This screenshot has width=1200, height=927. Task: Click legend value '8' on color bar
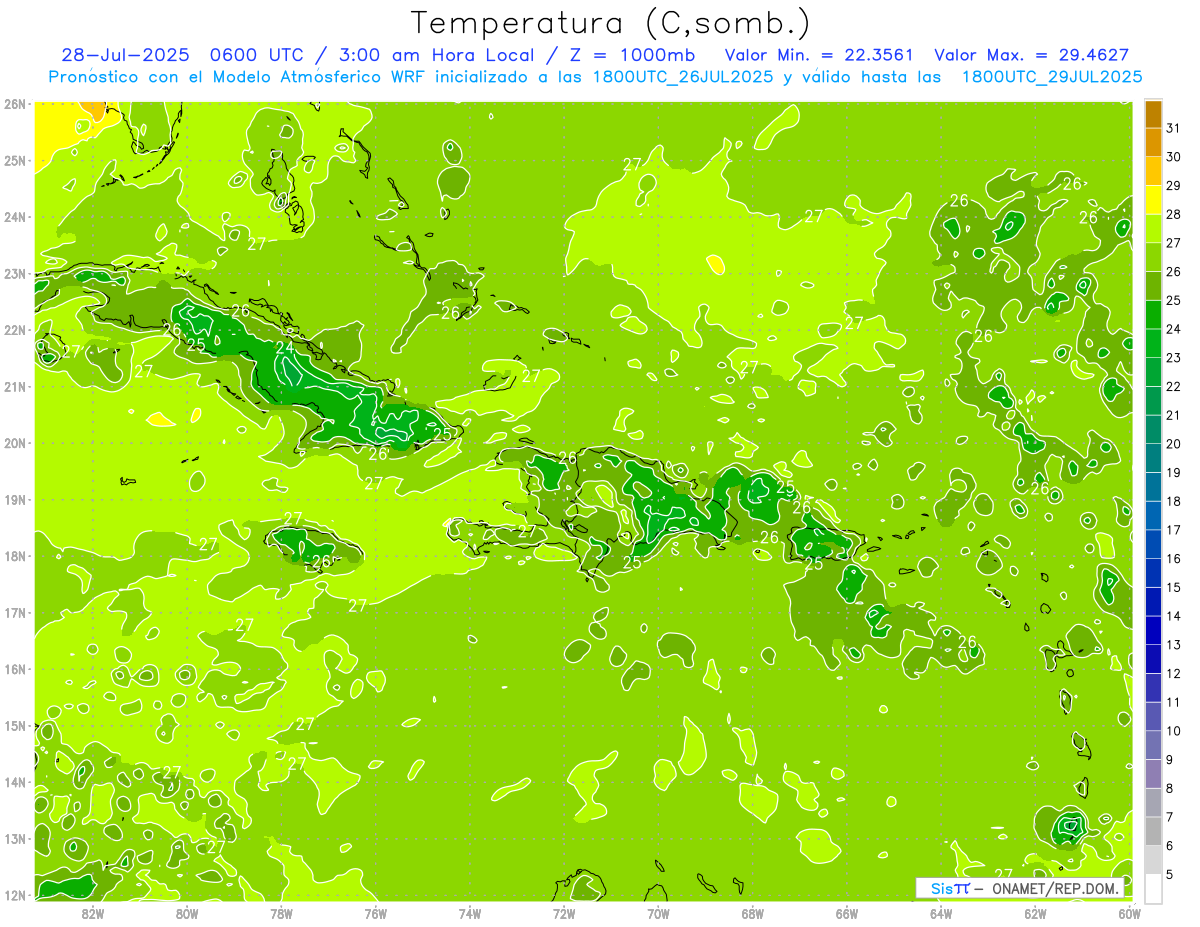pos(1171,788)
